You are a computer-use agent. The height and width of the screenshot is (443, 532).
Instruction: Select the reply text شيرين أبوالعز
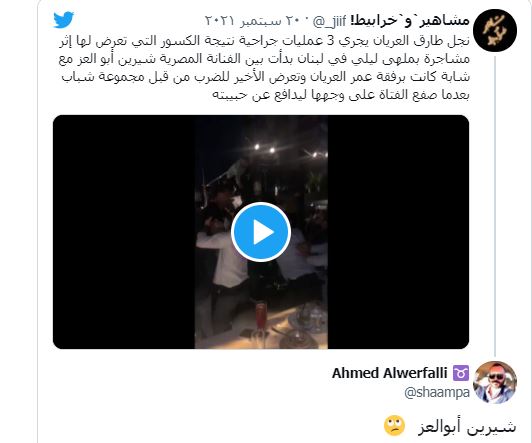tap(467, 427)
